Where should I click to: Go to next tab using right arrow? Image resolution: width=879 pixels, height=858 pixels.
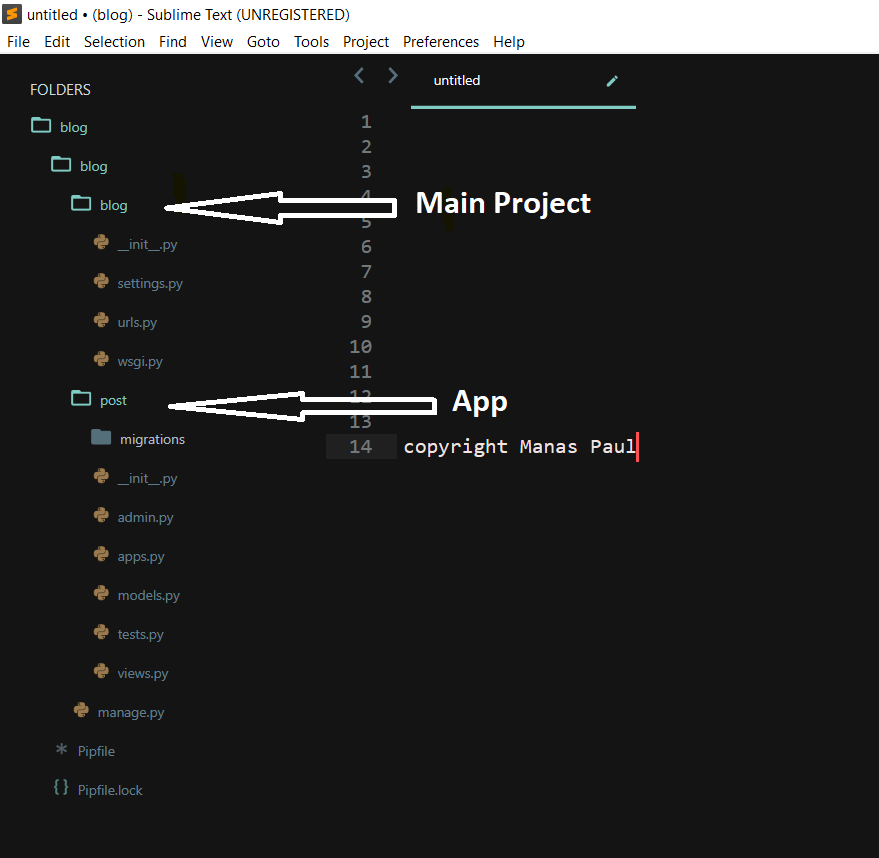click(393, 76)
